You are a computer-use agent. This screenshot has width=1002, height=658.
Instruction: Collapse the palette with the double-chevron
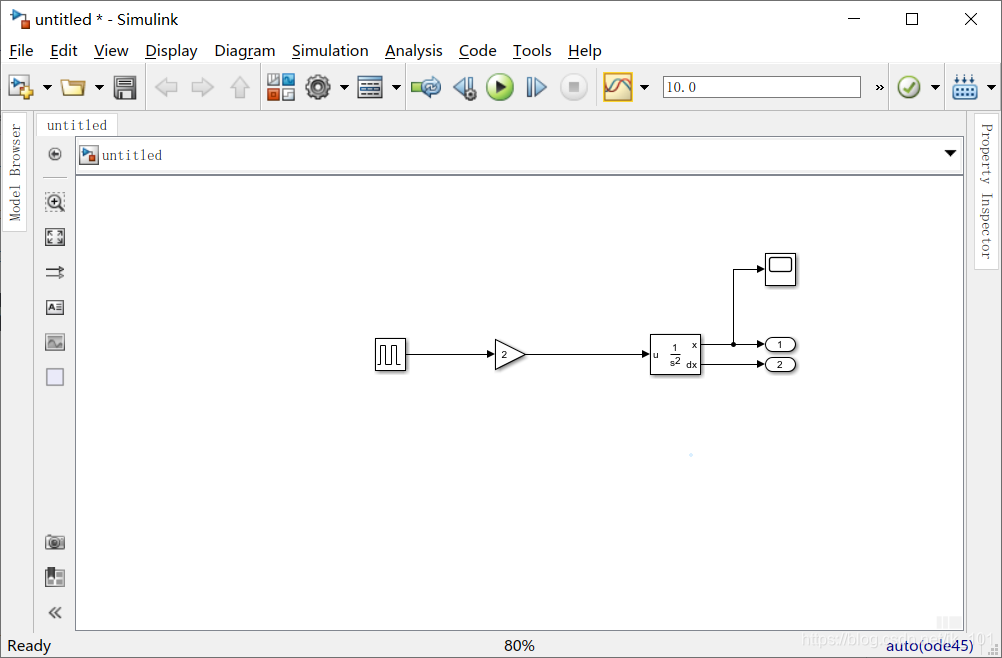55,612
